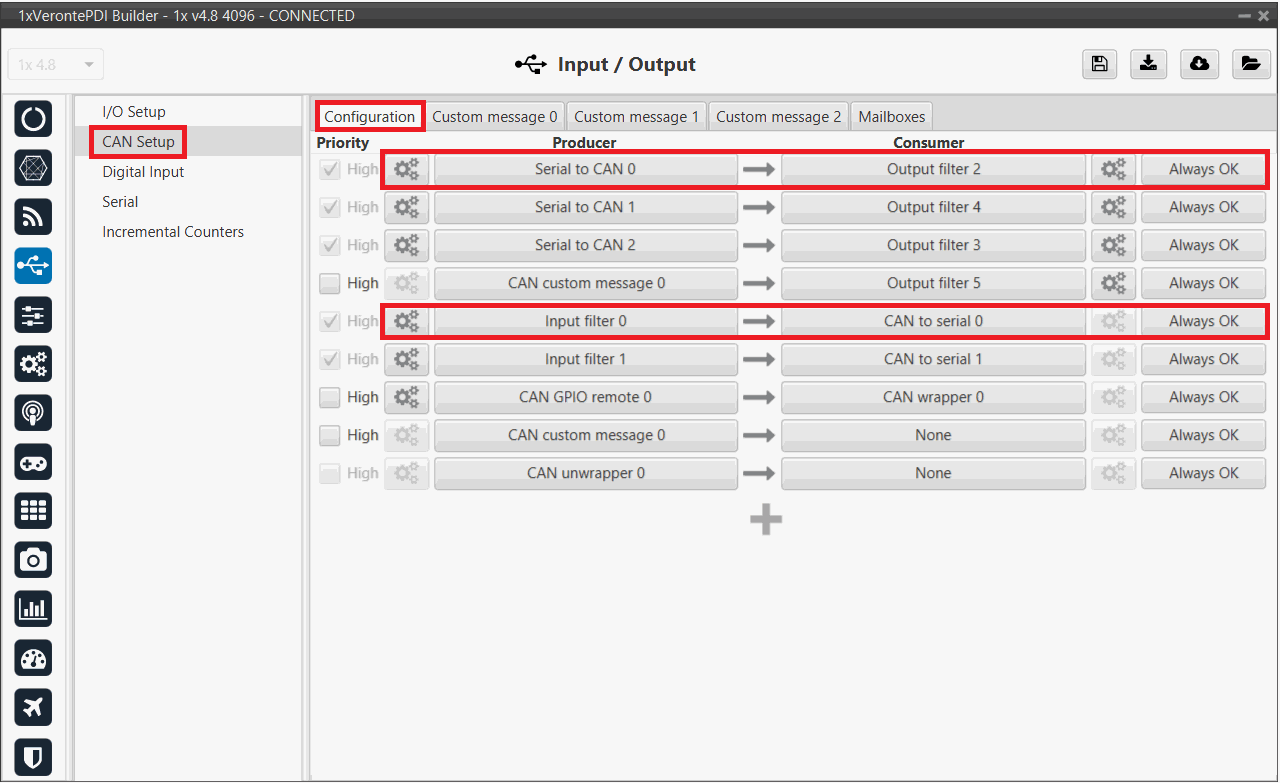Click the save icon in top toolbar

pos(1099,64)
